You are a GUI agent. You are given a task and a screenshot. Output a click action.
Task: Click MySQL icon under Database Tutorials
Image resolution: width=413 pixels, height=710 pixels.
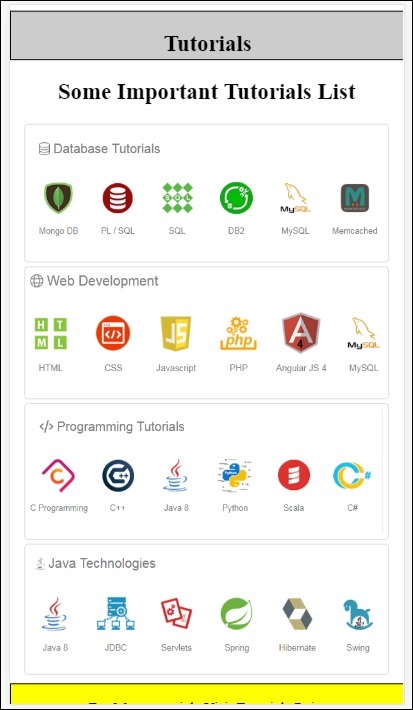point(295,198)
